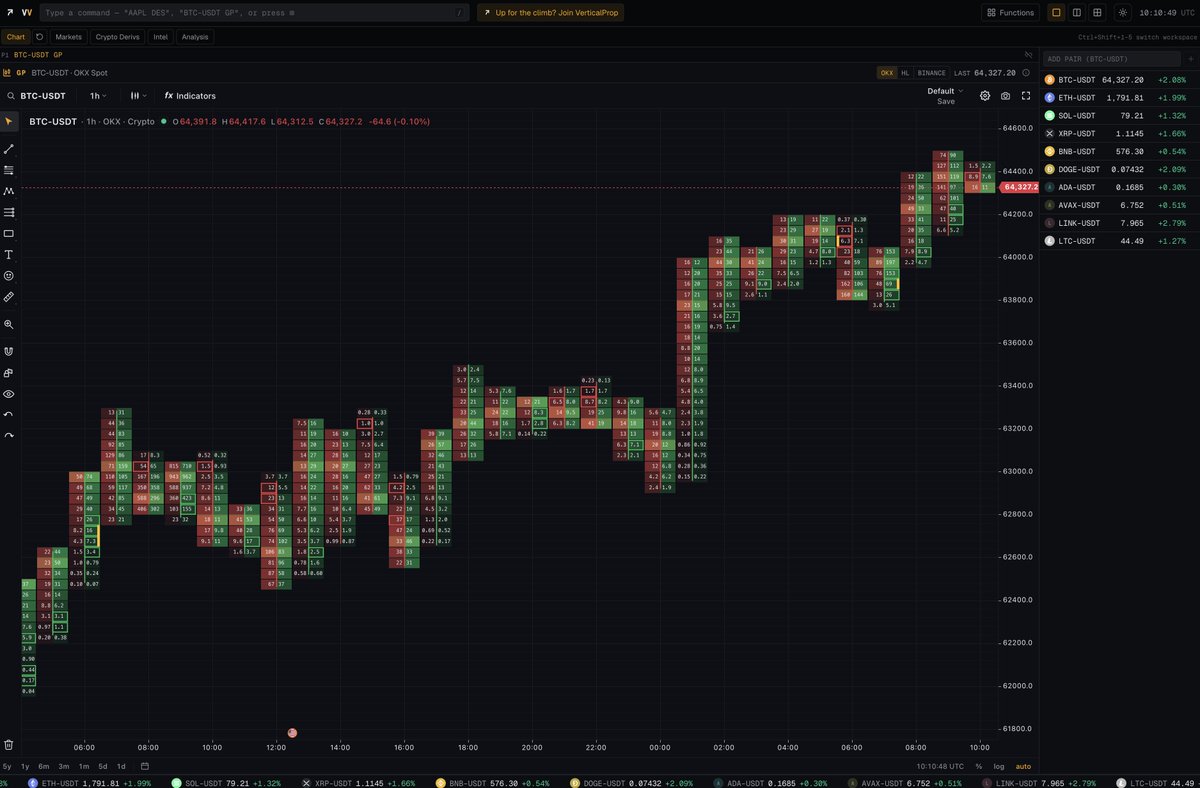Open the chart type dropdown

pos(138,96)
